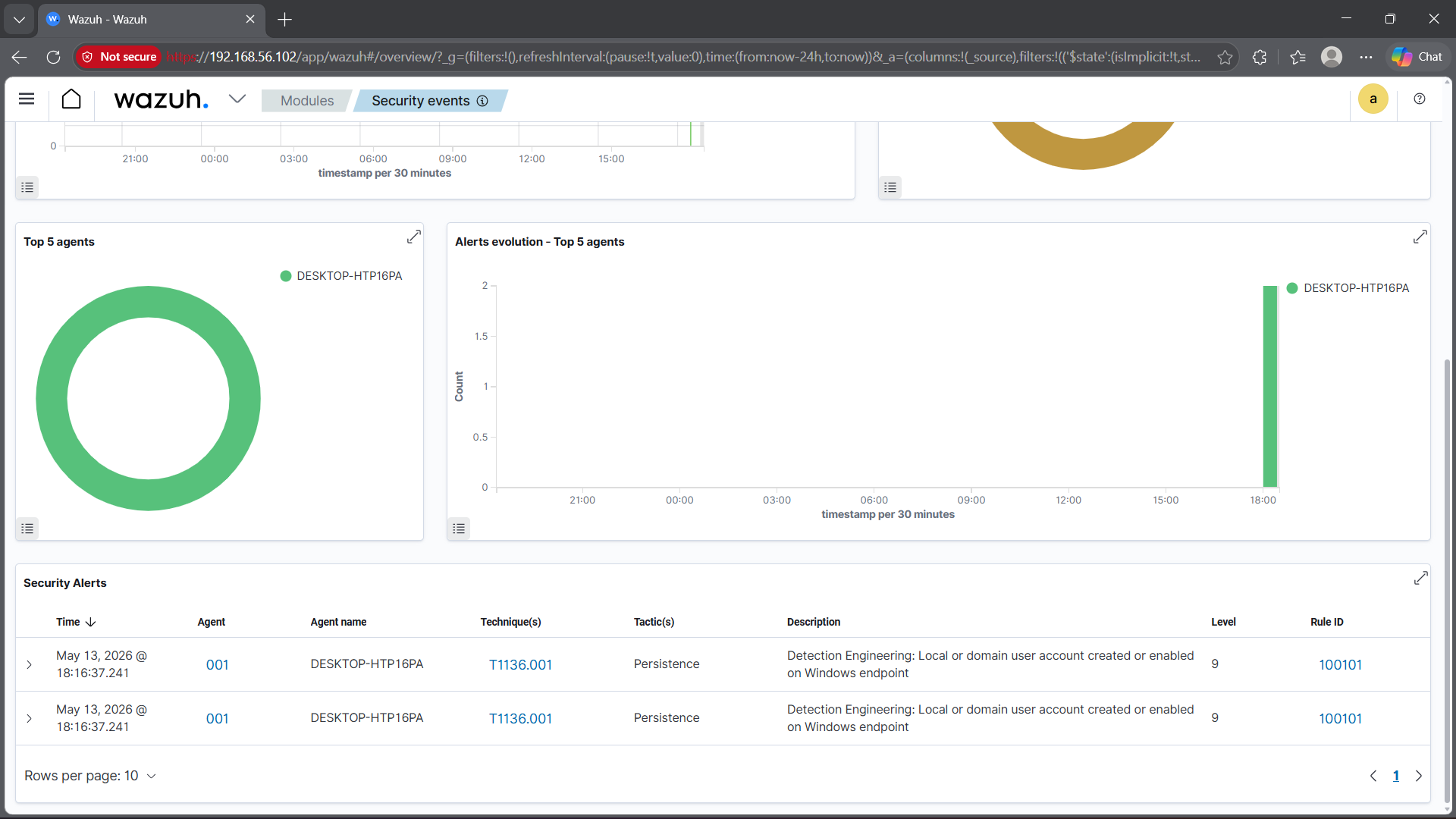Click DESKTOP-HTP16PA legend in Alerts evolution
This screenshot has height=819, width=1456.
pyautogui.click(x=1348, y=288)
